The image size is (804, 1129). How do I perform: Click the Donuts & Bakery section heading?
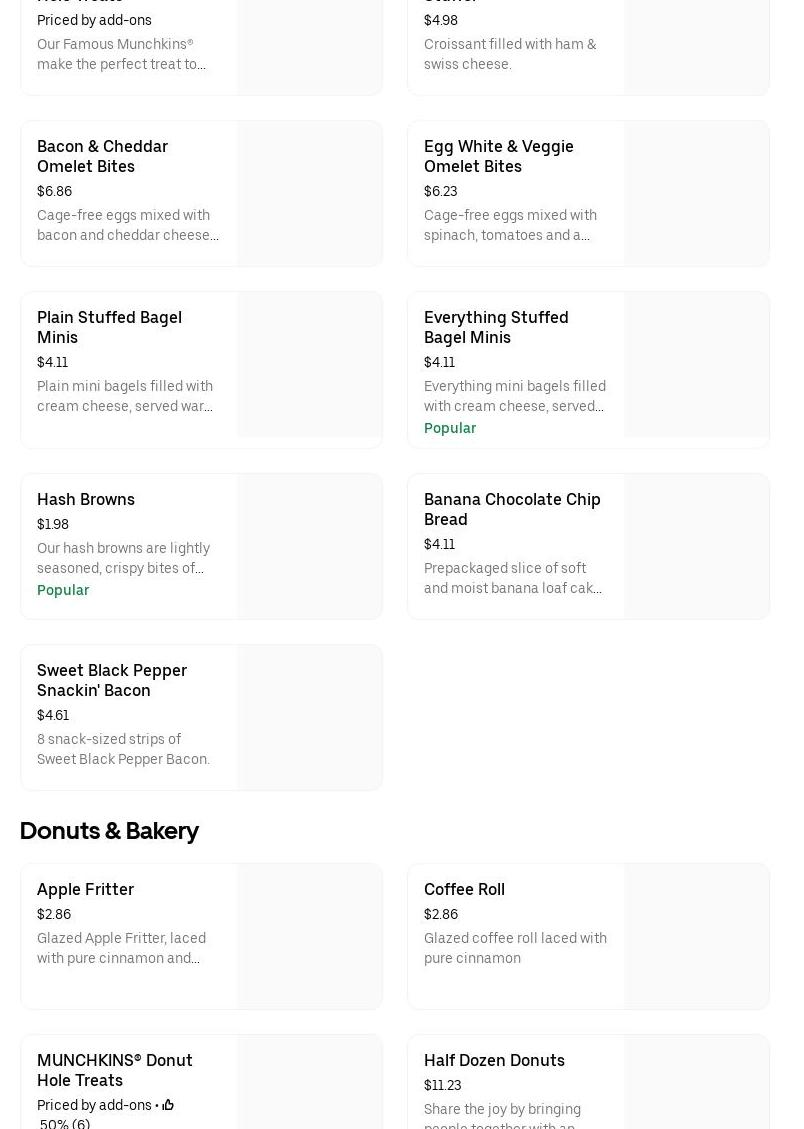[x=109, y=831]
